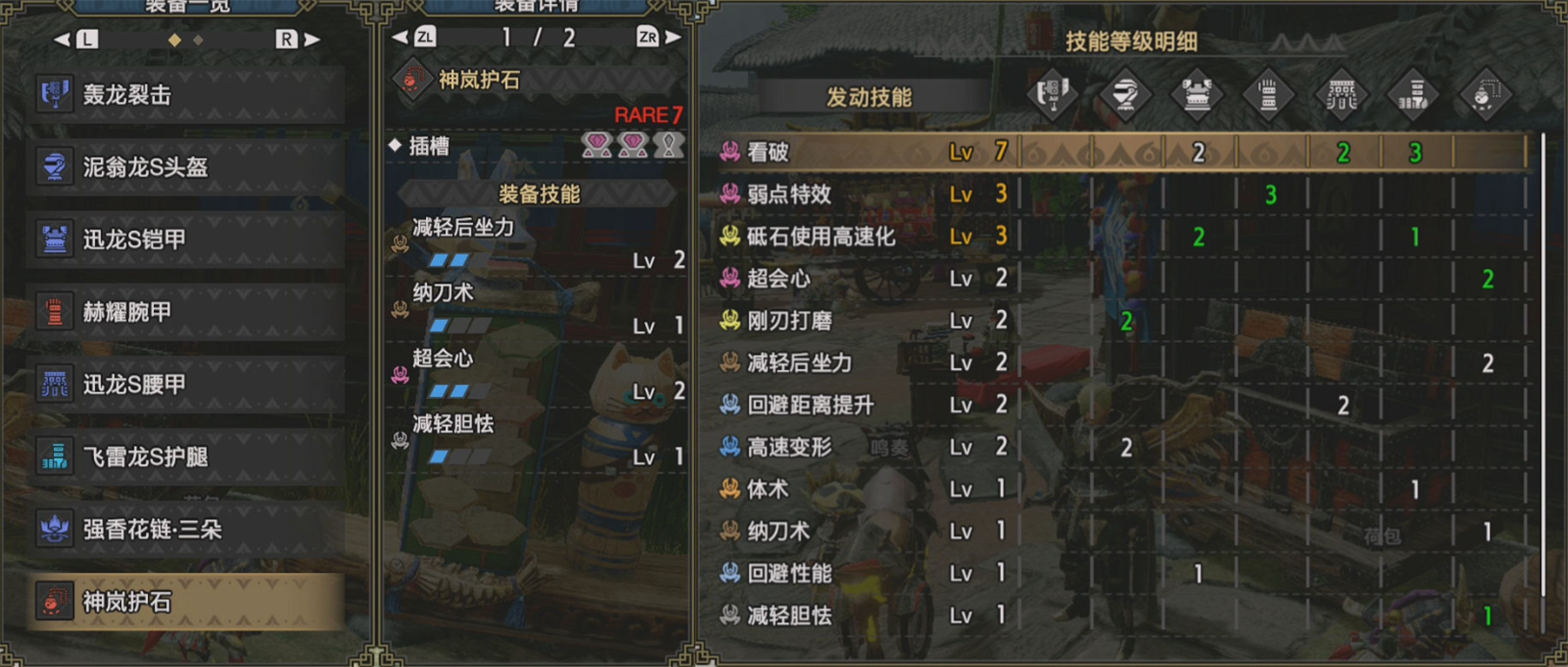Switch to the next detail page with the ZR arrow
The image size is (1568, 667).
[659, 37]
